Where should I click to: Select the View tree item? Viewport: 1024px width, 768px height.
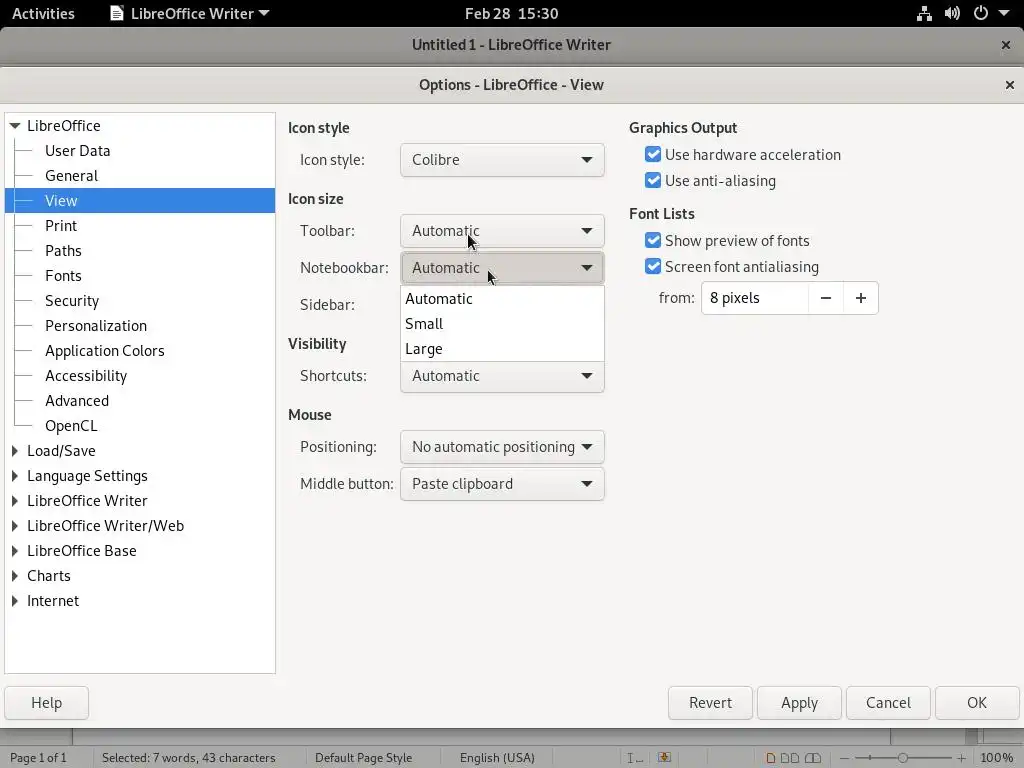(140, 200)
